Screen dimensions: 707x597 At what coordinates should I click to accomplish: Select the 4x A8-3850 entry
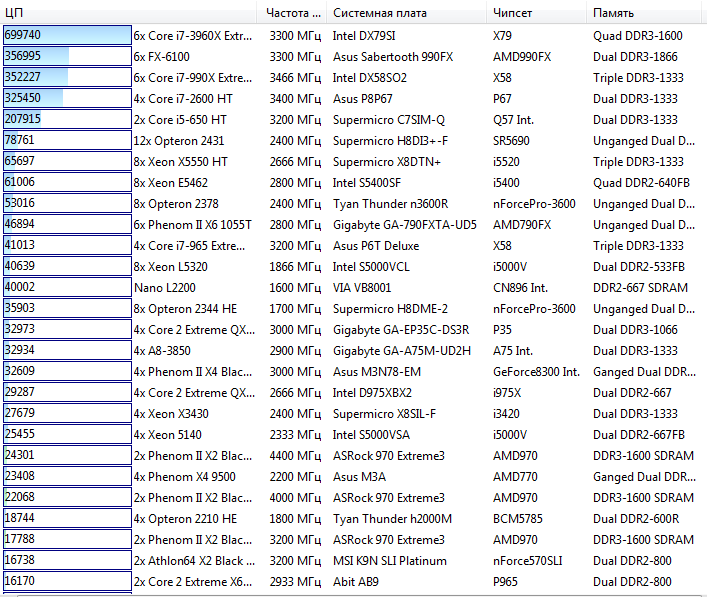coord(162,350)
